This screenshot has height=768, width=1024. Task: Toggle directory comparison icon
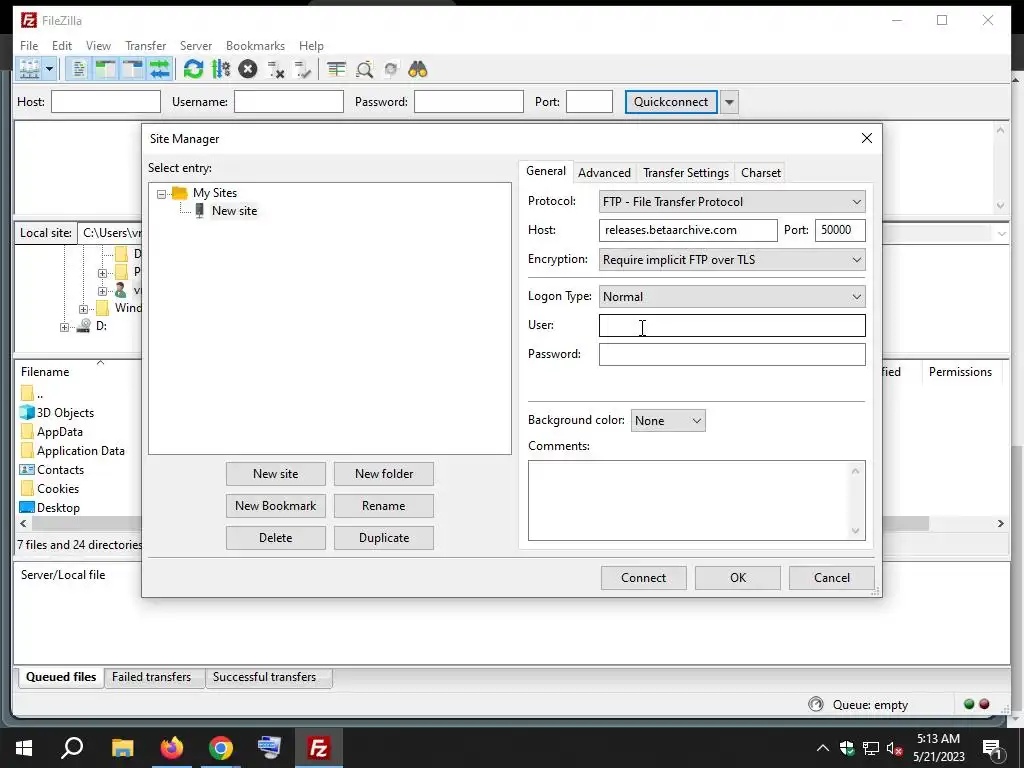click(x=364, y=69)
